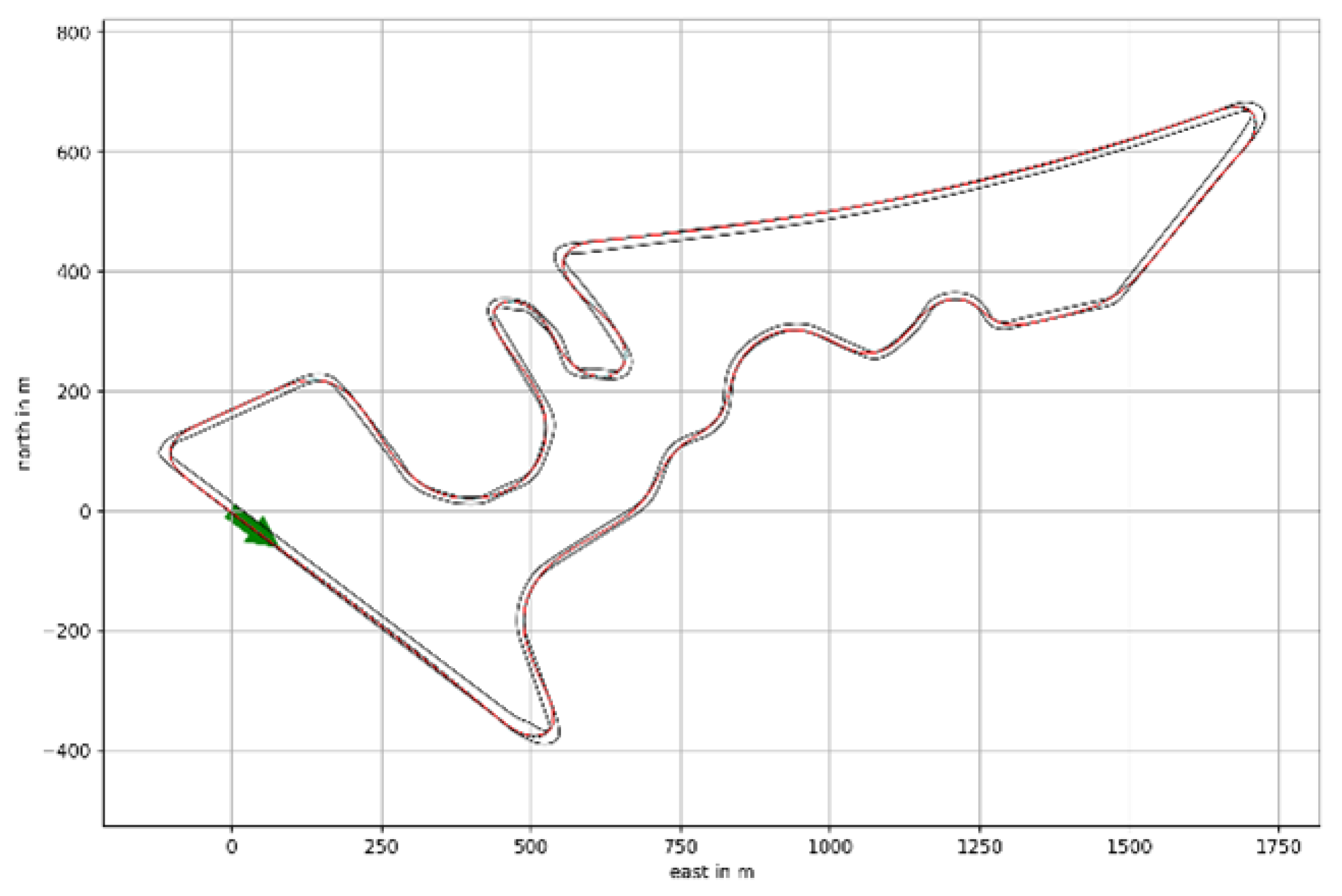The width and height of the screenshot is (1342, 896).
Task: Click the 1250 x-axis tick label
Action: tap(979, 847)
